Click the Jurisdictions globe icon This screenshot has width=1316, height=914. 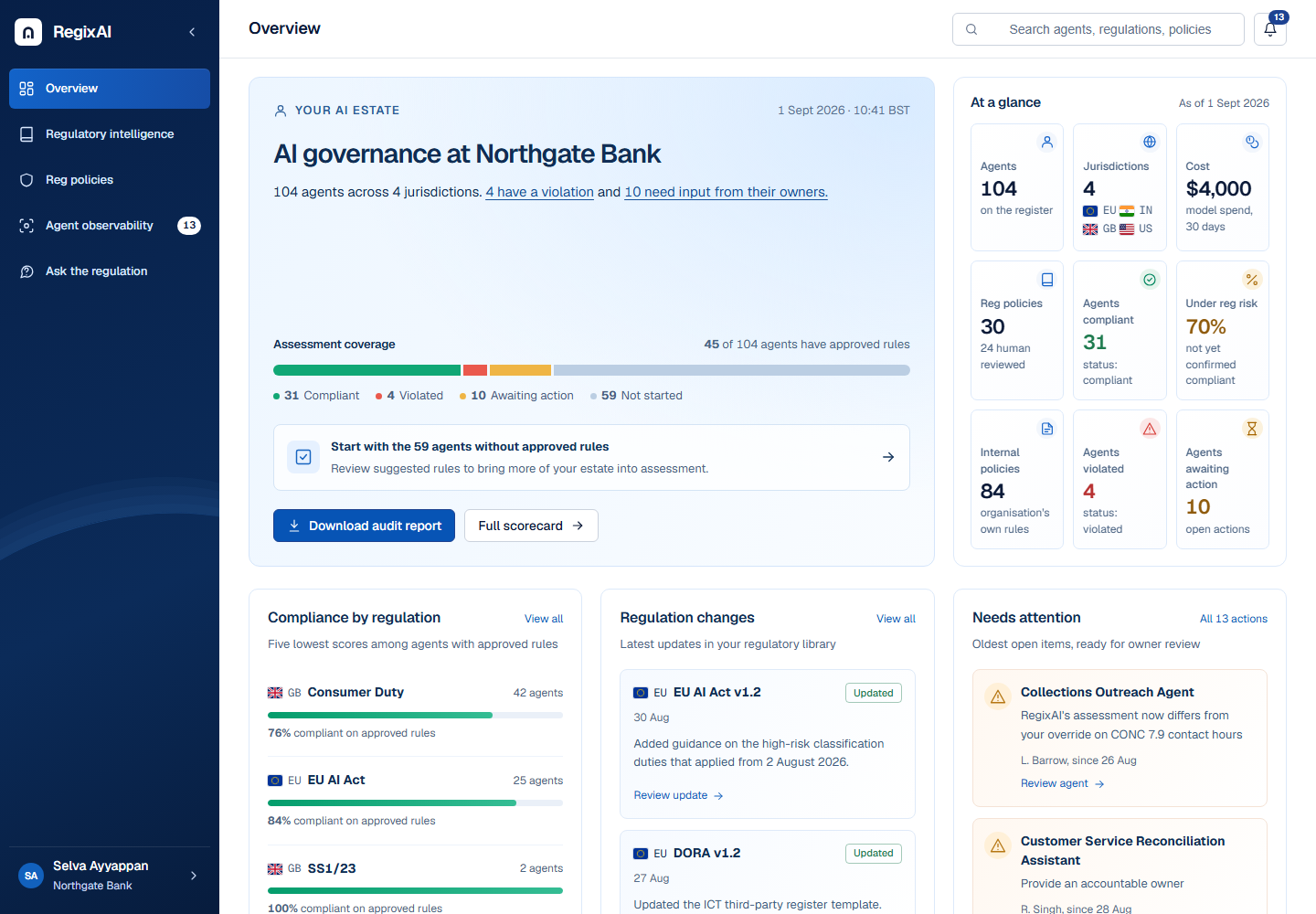click(x=1150, y=142)
